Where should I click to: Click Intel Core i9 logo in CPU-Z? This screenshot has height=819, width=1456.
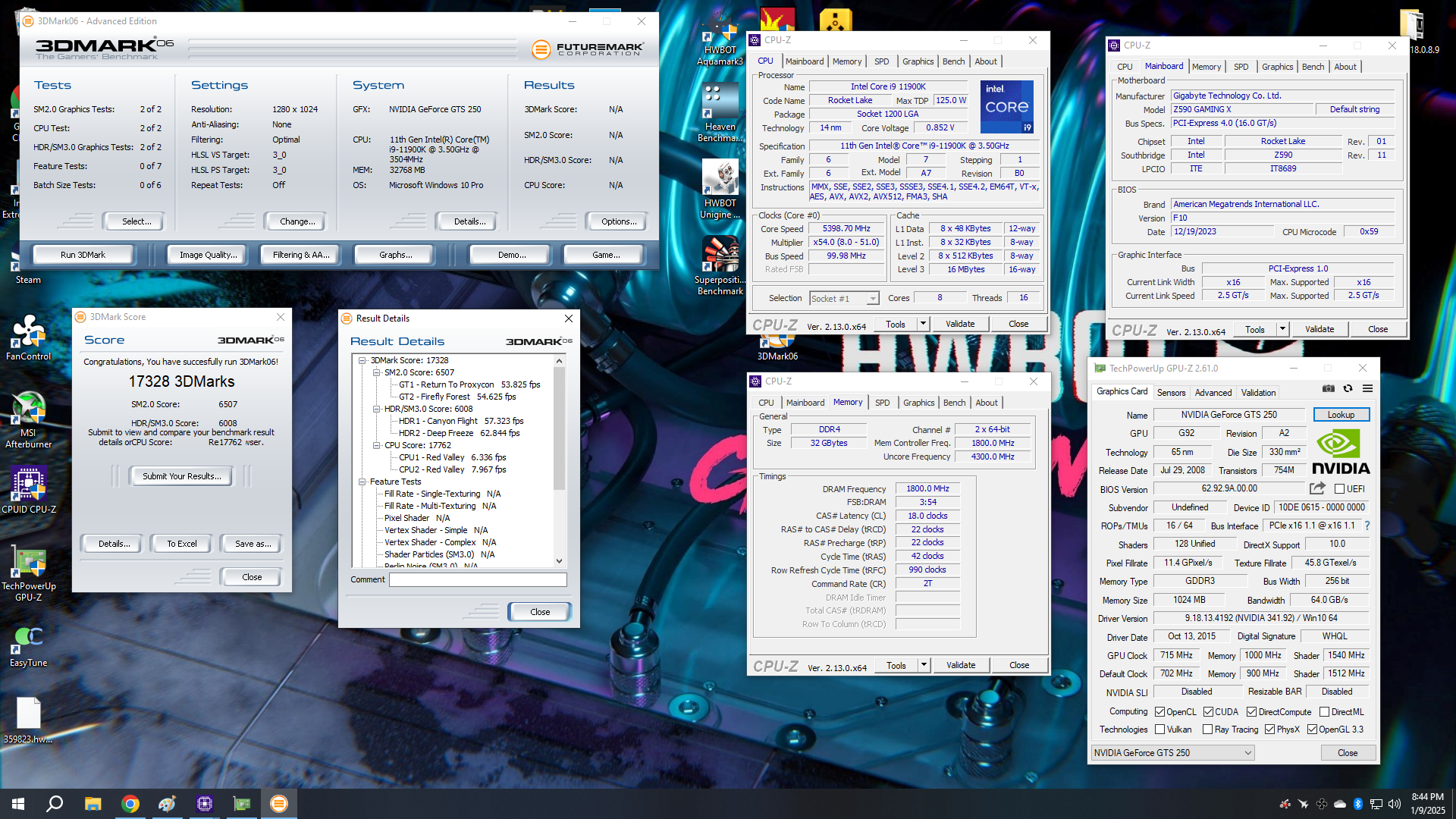1007,107
